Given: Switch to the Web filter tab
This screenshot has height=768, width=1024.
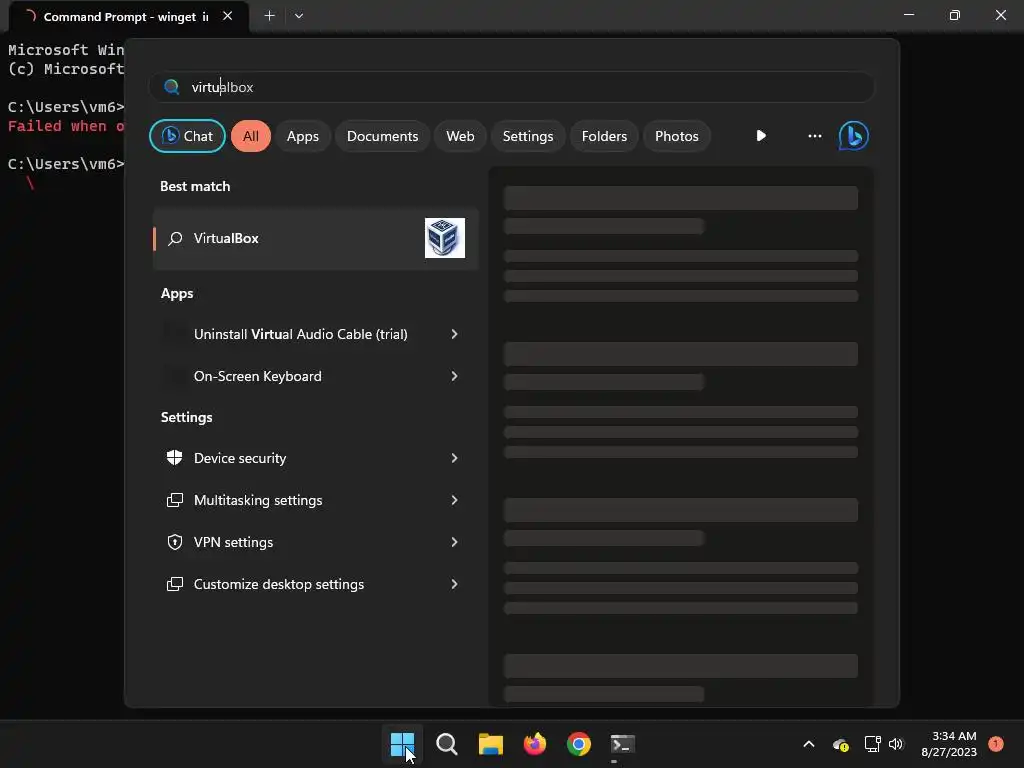Looking at the screenshot, I should click(460, 136).
